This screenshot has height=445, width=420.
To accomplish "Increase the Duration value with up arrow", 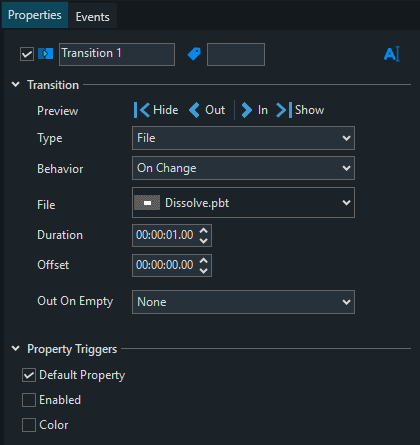I will pyautogui.click(x=204, y=230).
